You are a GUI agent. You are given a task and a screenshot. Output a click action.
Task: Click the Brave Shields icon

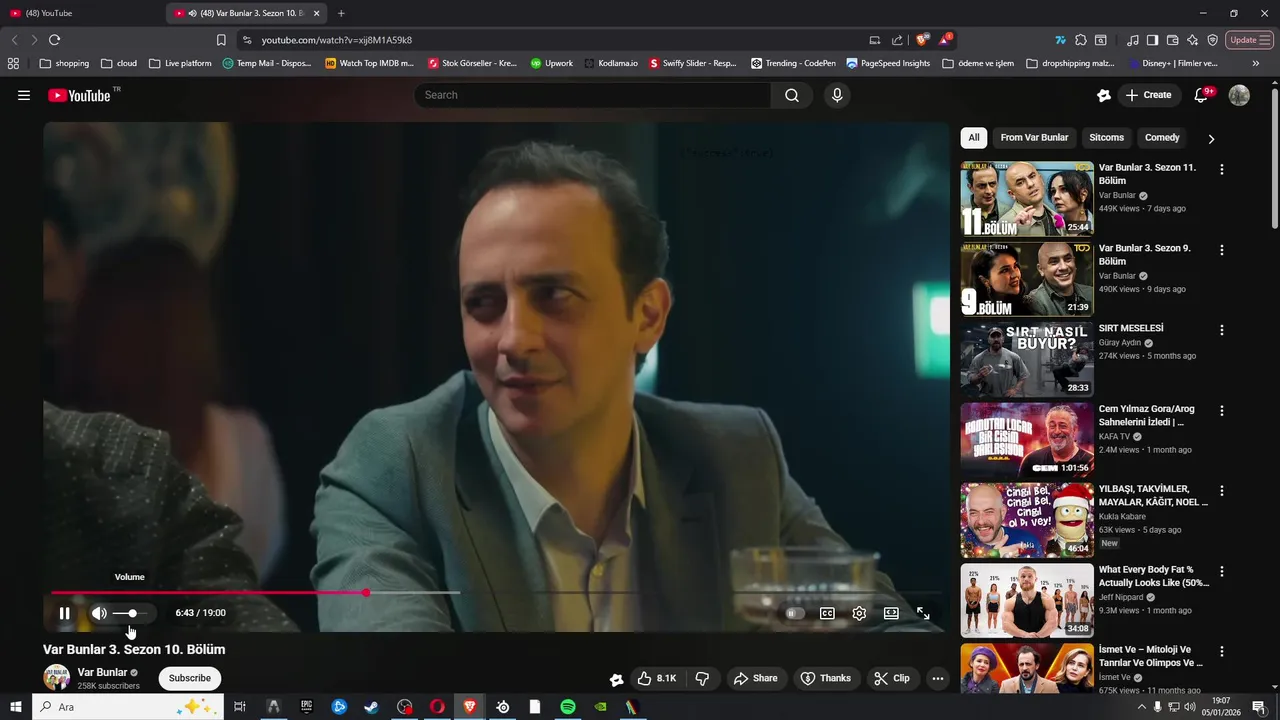pyautogui.click(x=921, y=40)
